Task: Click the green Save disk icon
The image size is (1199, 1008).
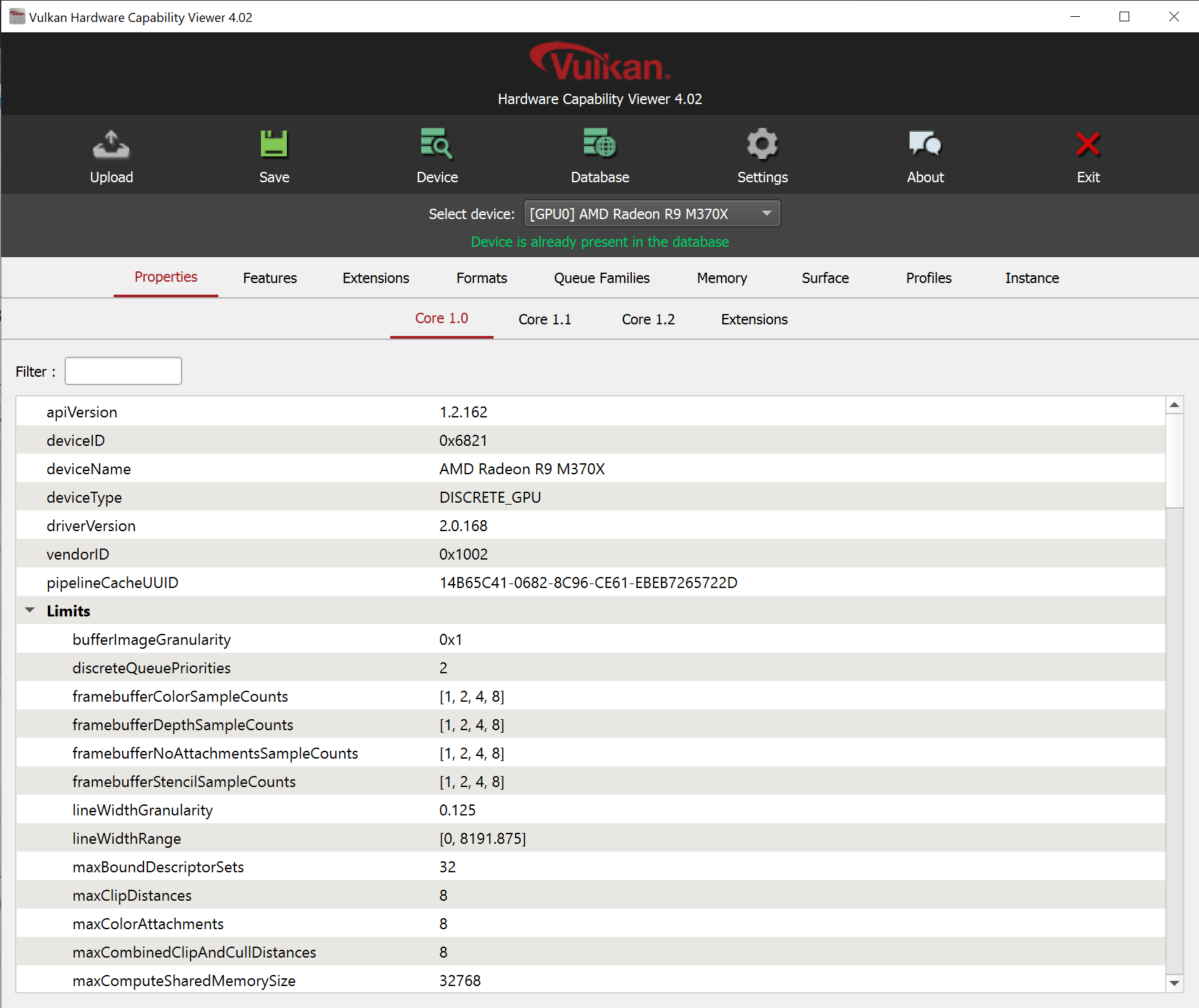Action: (274, 144)
